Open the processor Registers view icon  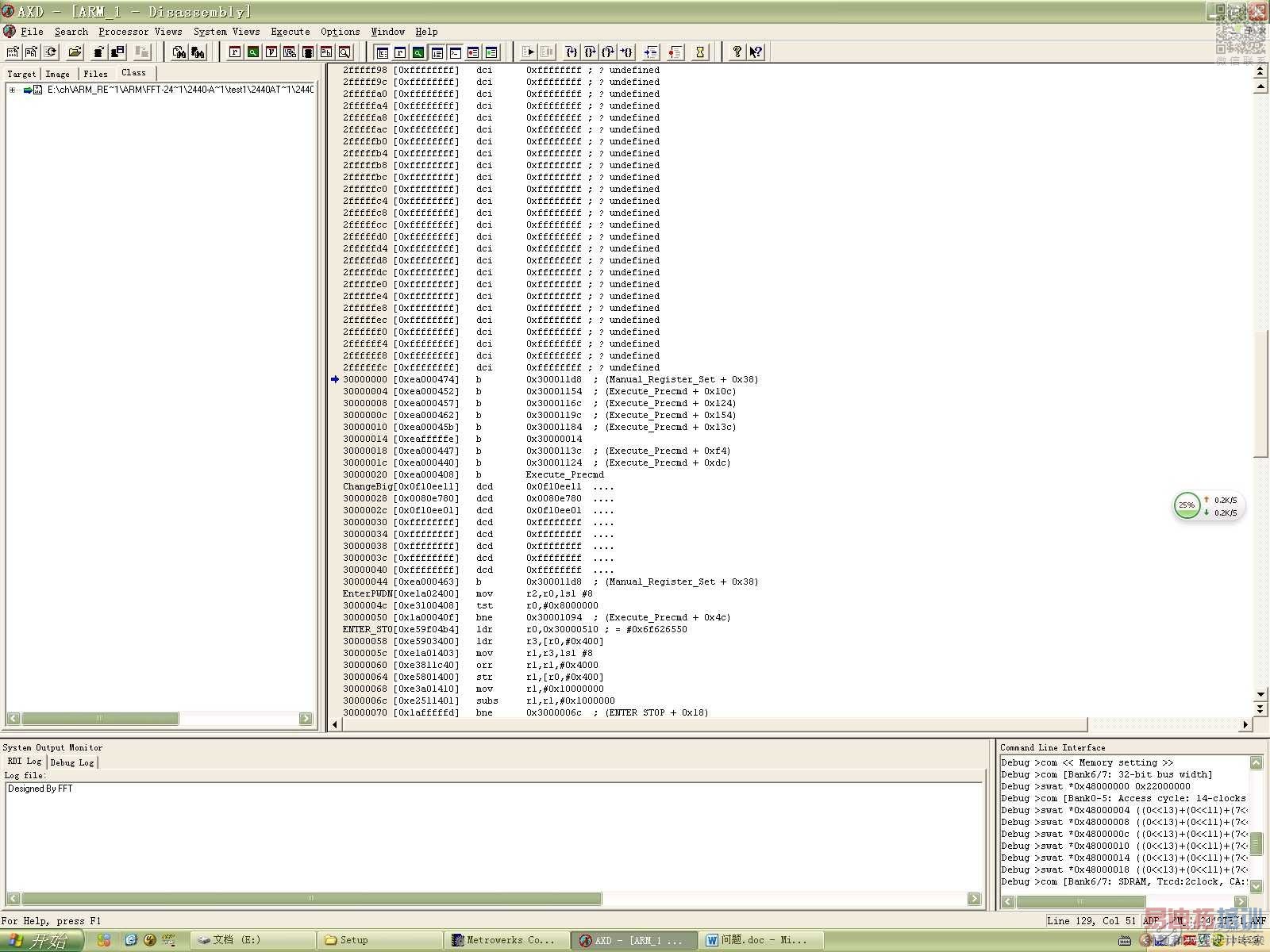coord(235,52)
